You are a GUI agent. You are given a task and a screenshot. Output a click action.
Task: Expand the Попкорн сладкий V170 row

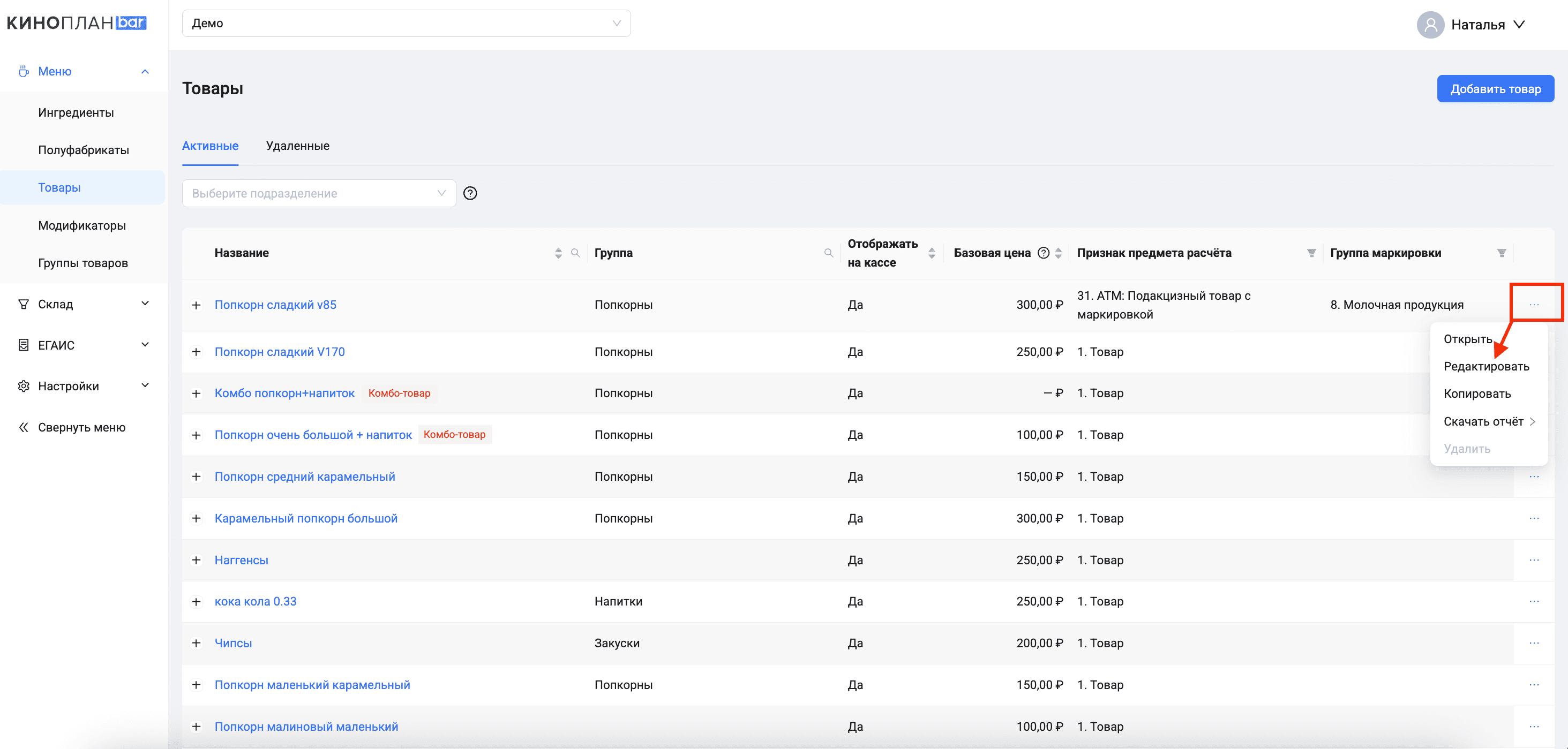point(196,352)
